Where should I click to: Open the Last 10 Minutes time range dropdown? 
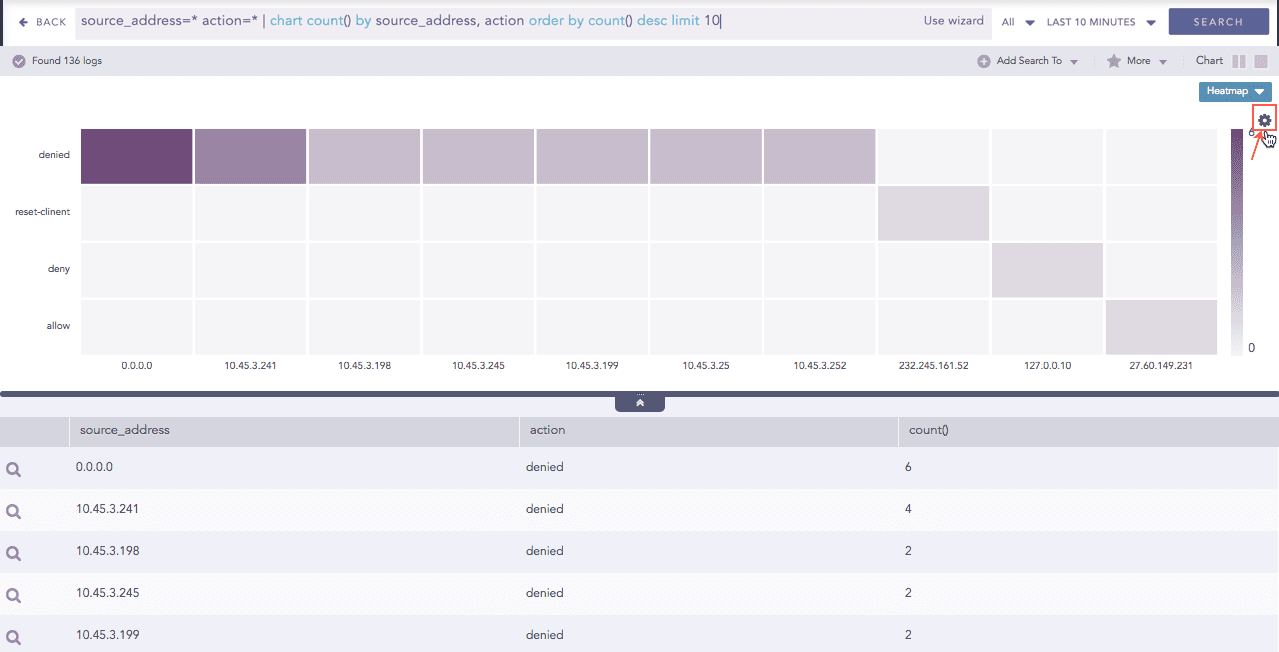[1101, 22]
